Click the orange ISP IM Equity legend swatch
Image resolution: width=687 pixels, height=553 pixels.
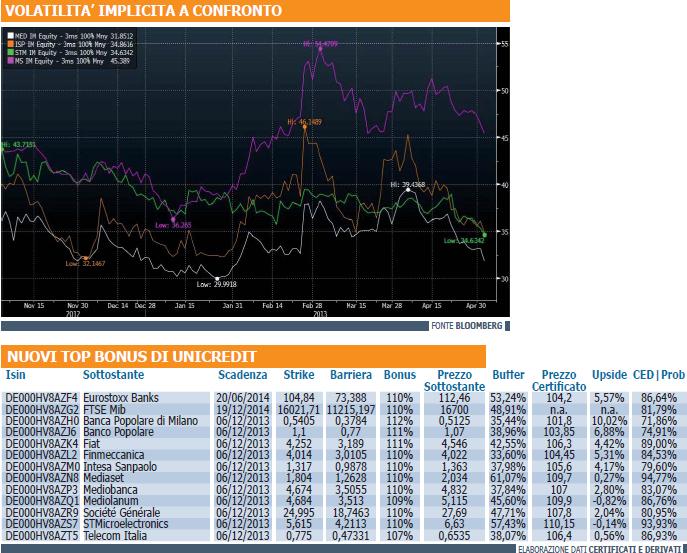pos(11,44)
